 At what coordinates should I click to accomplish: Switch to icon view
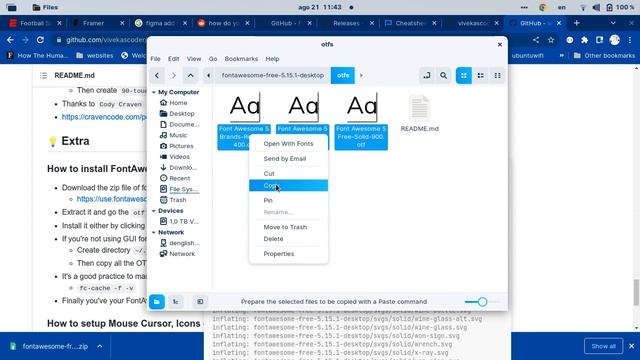[464, 76]
